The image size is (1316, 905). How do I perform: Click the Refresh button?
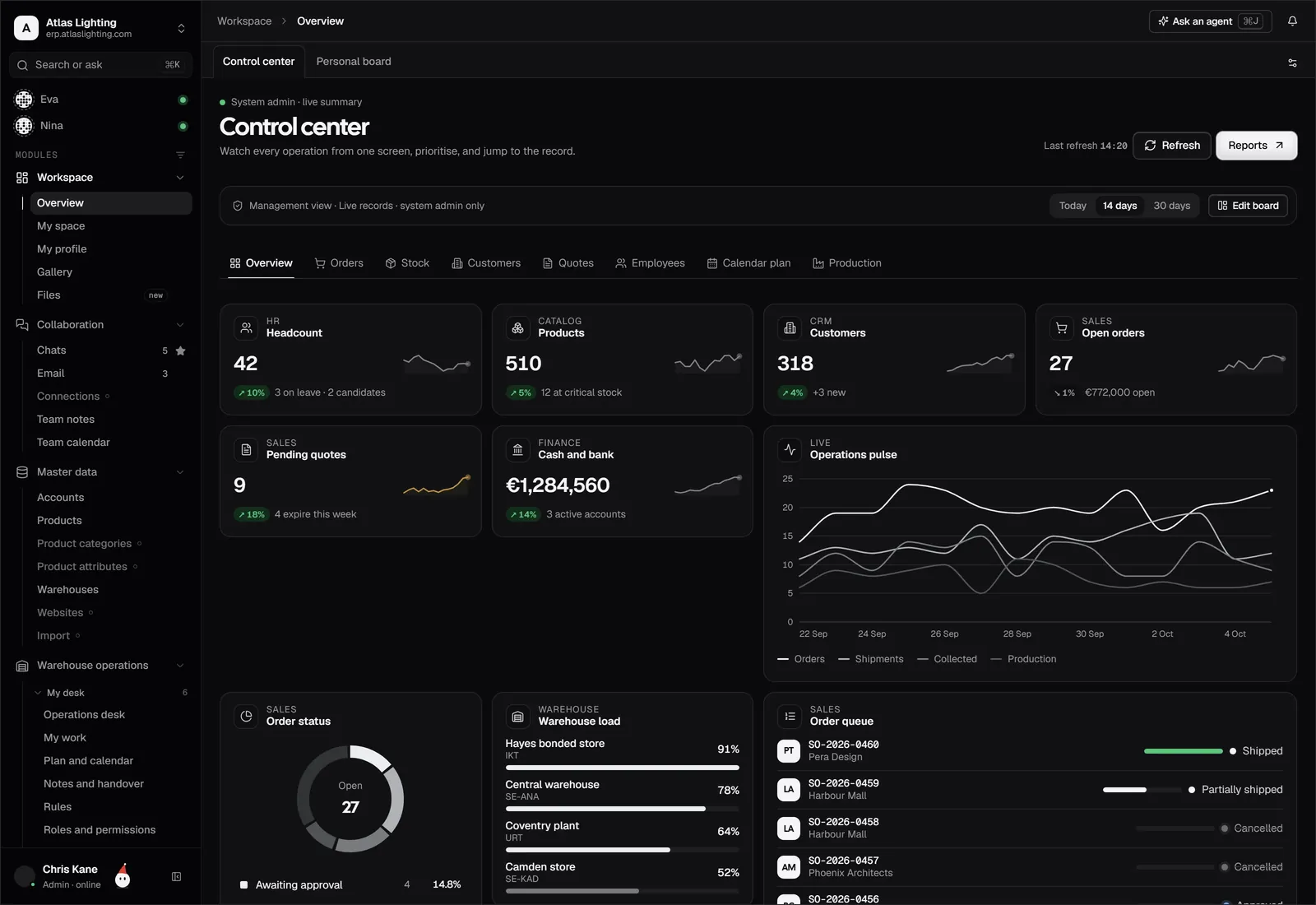[x=1172, y=146]
